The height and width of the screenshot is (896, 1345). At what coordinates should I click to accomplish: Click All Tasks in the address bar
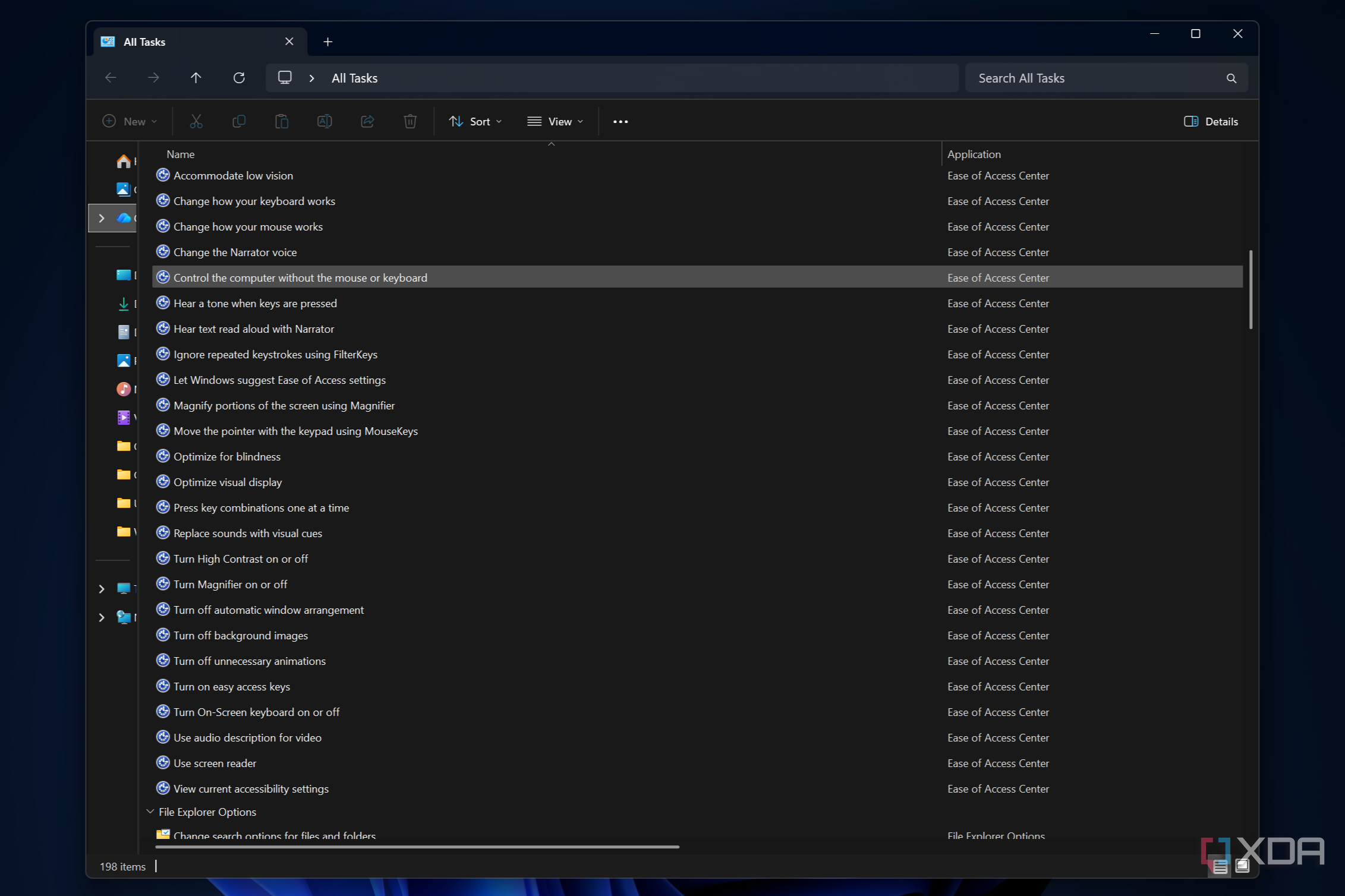pos(354,78)
